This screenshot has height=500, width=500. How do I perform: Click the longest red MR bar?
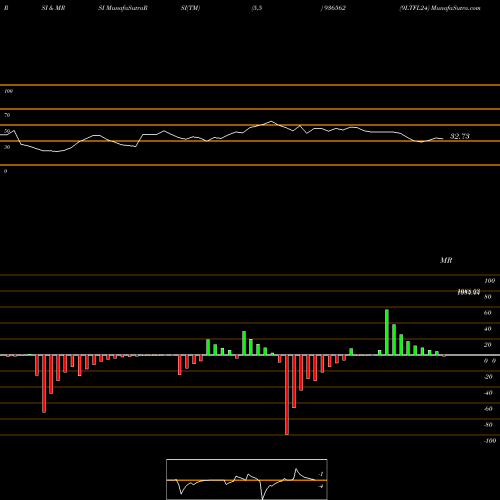click(x=287, y=395)
